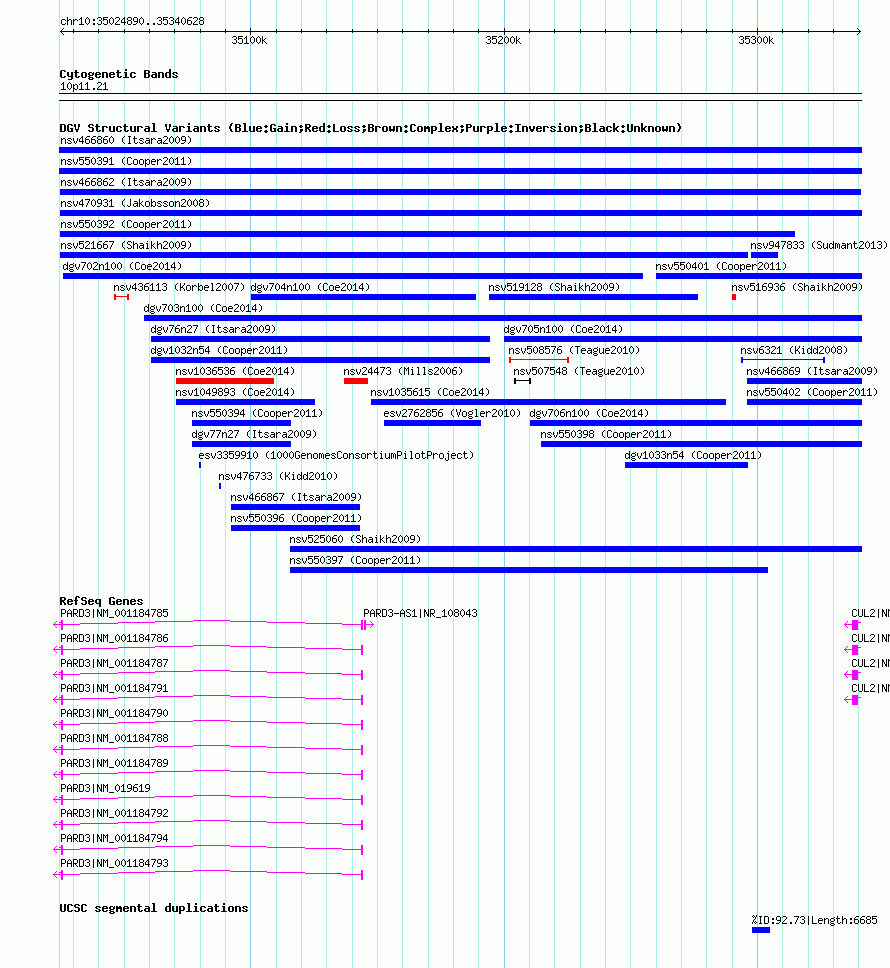Screen dimensions: 890x968
Task: Select the red nsv508576 (Teague2010) loss span
Action: (539, 360)
